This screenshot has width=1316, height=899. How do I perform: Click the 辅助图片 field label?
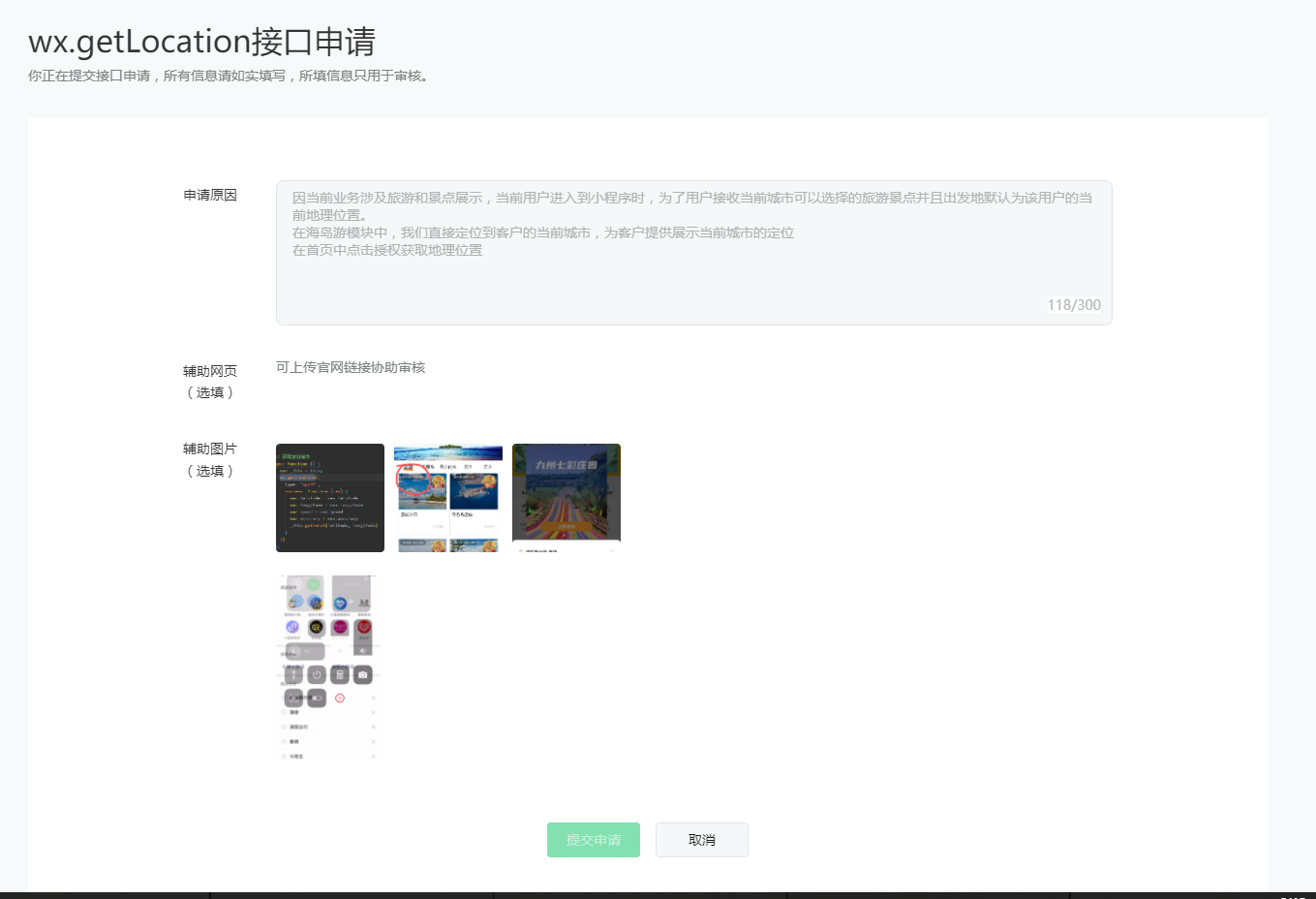tap(210, 449)
